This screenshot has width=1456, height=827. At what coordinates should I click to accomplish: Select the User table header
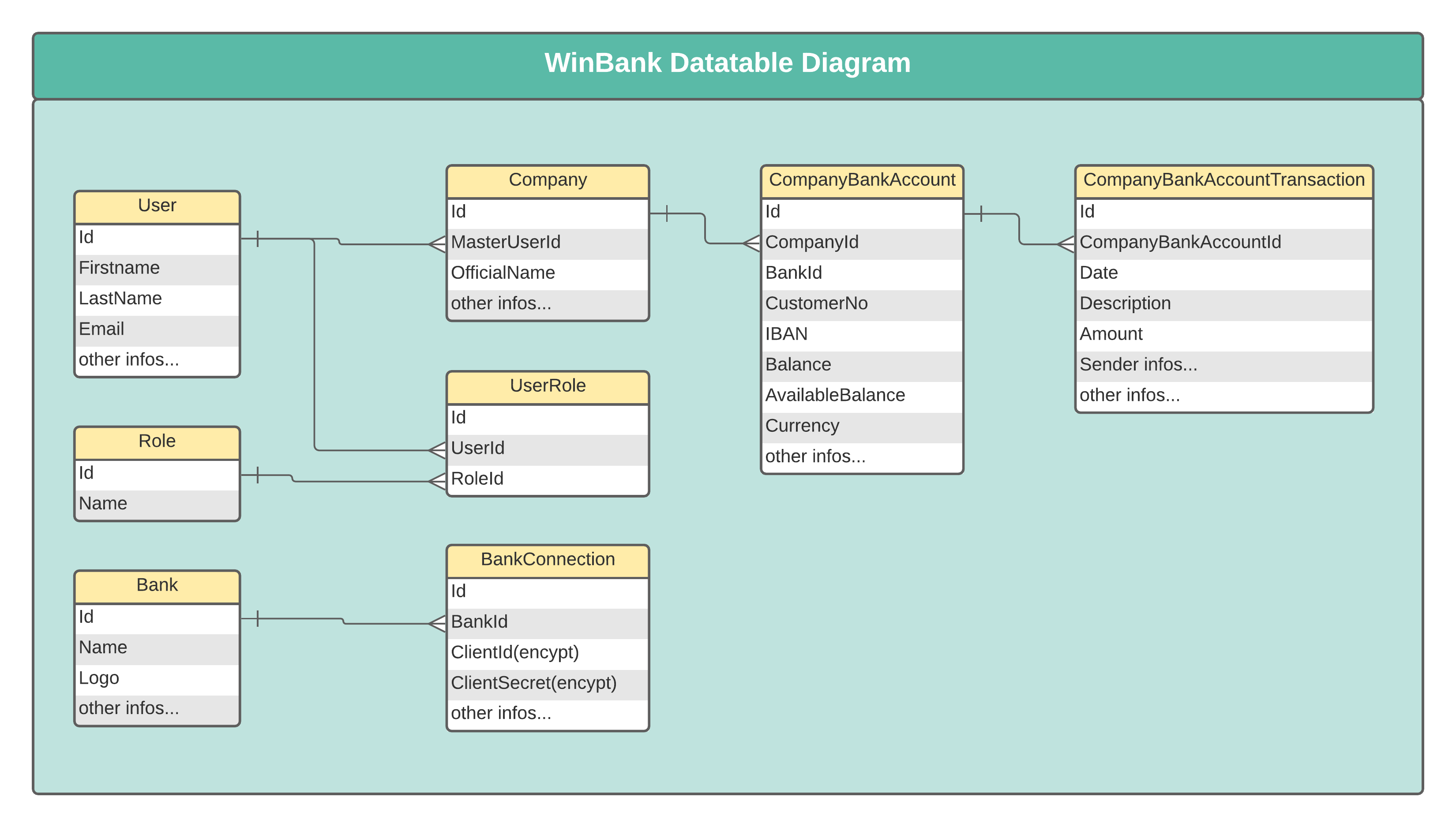[x=157, y=206]
